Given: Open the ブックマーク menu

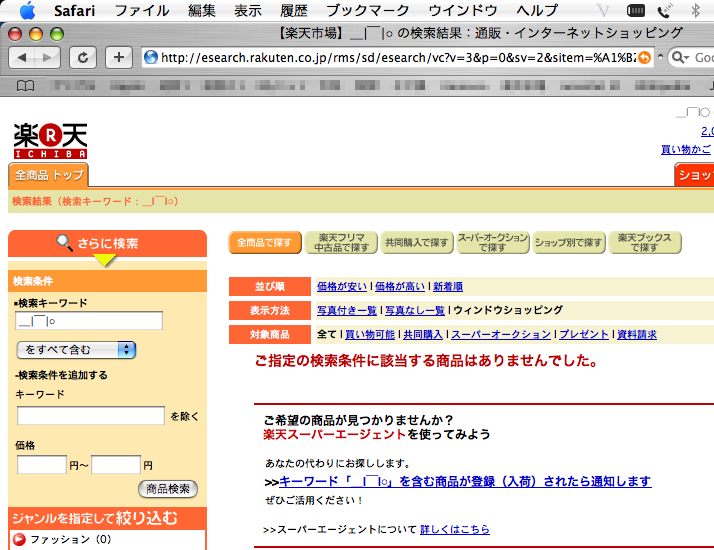Looking at the screenshot, I should [367, 10].
